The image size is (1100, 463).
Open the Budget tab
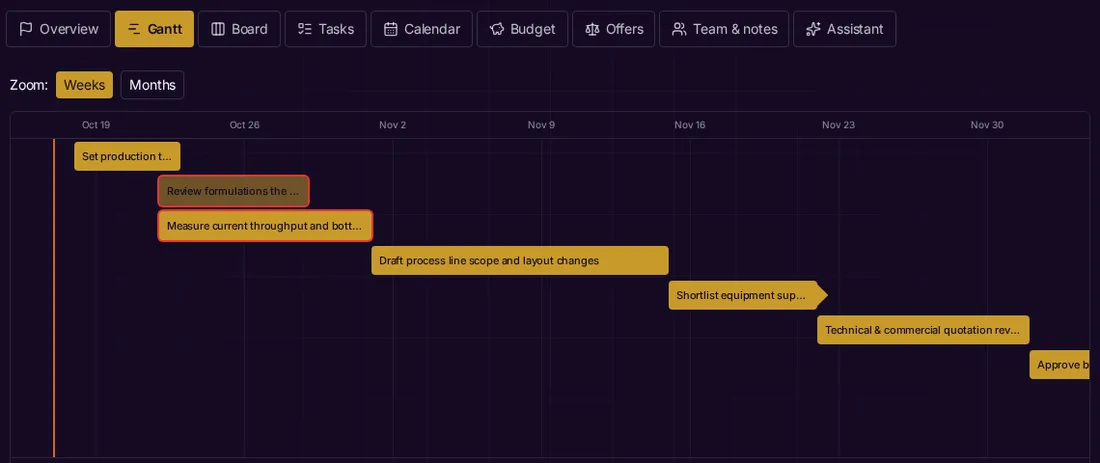pos(522,29)
